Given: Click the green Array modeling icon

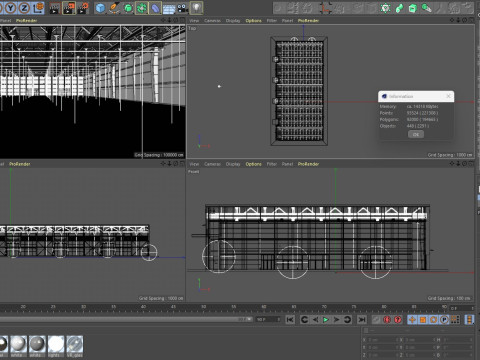Looking at the screenshot, I should click(x=142, y=8).
